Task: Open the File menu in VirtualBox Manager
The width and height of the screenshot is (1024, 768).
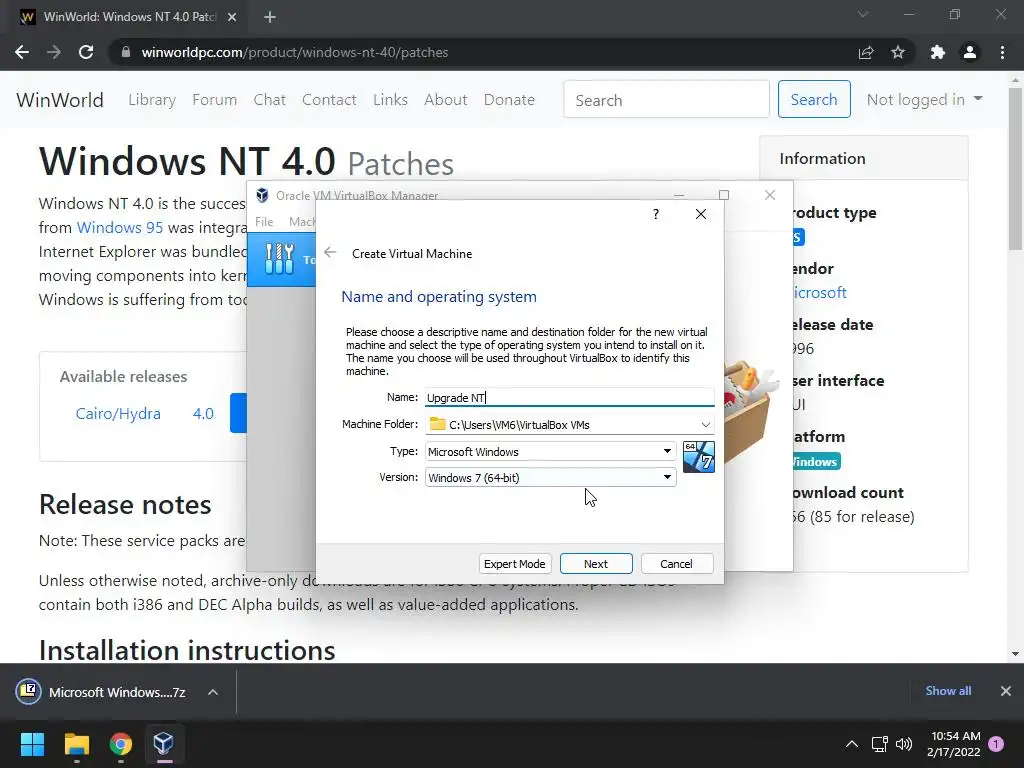Action: [x=264, y=221]
